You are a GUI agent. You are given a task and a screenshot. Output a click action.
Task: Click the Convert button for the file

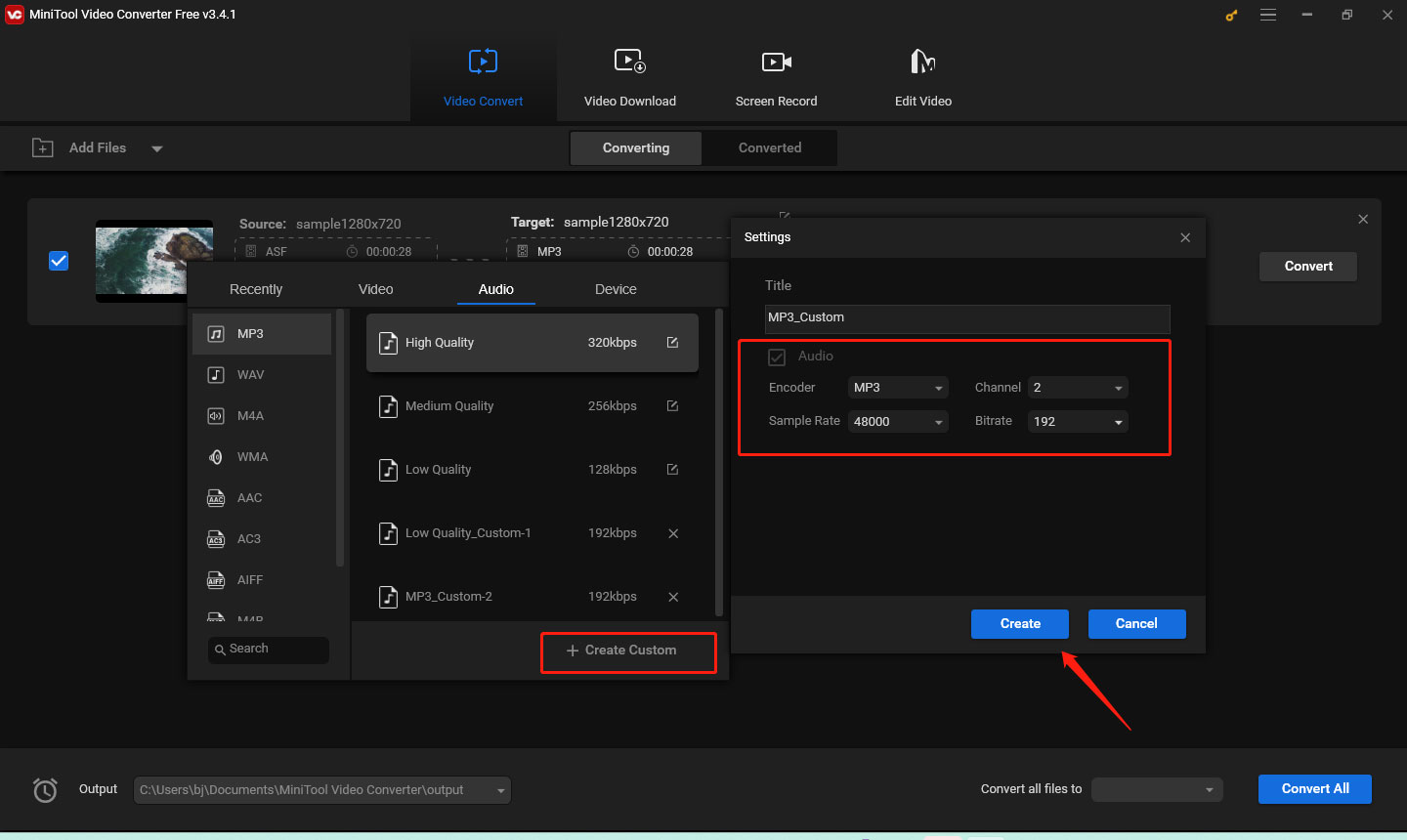(x=1308, y=267)
